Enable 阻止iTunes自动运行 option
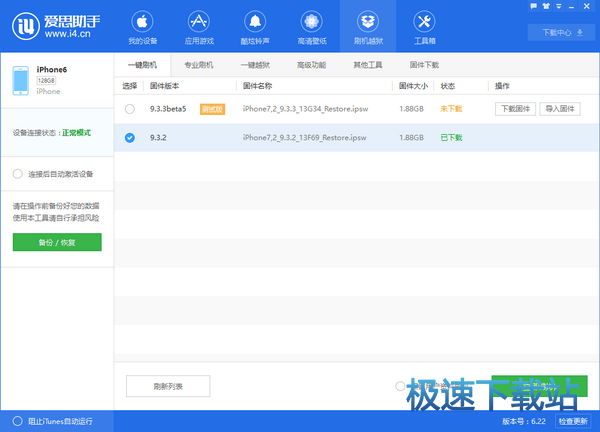The width and height of the screenshot is (600, 432). click(x=18, y=421)
